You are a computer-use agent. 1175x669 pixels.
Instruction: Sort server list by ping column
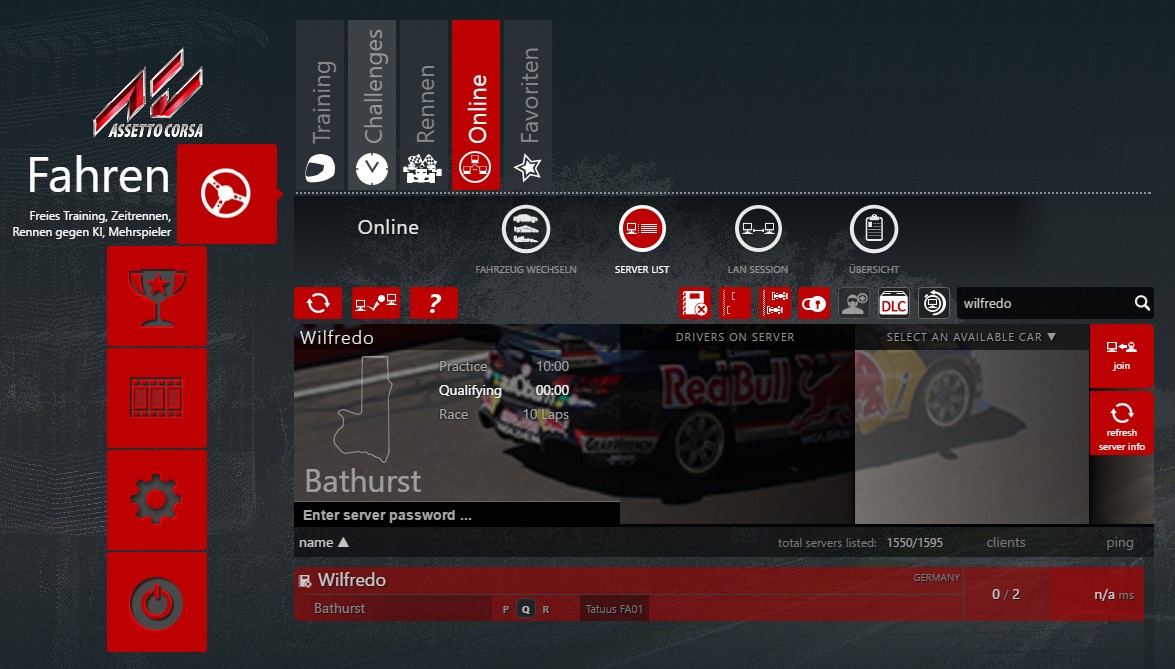point(1119,543)
